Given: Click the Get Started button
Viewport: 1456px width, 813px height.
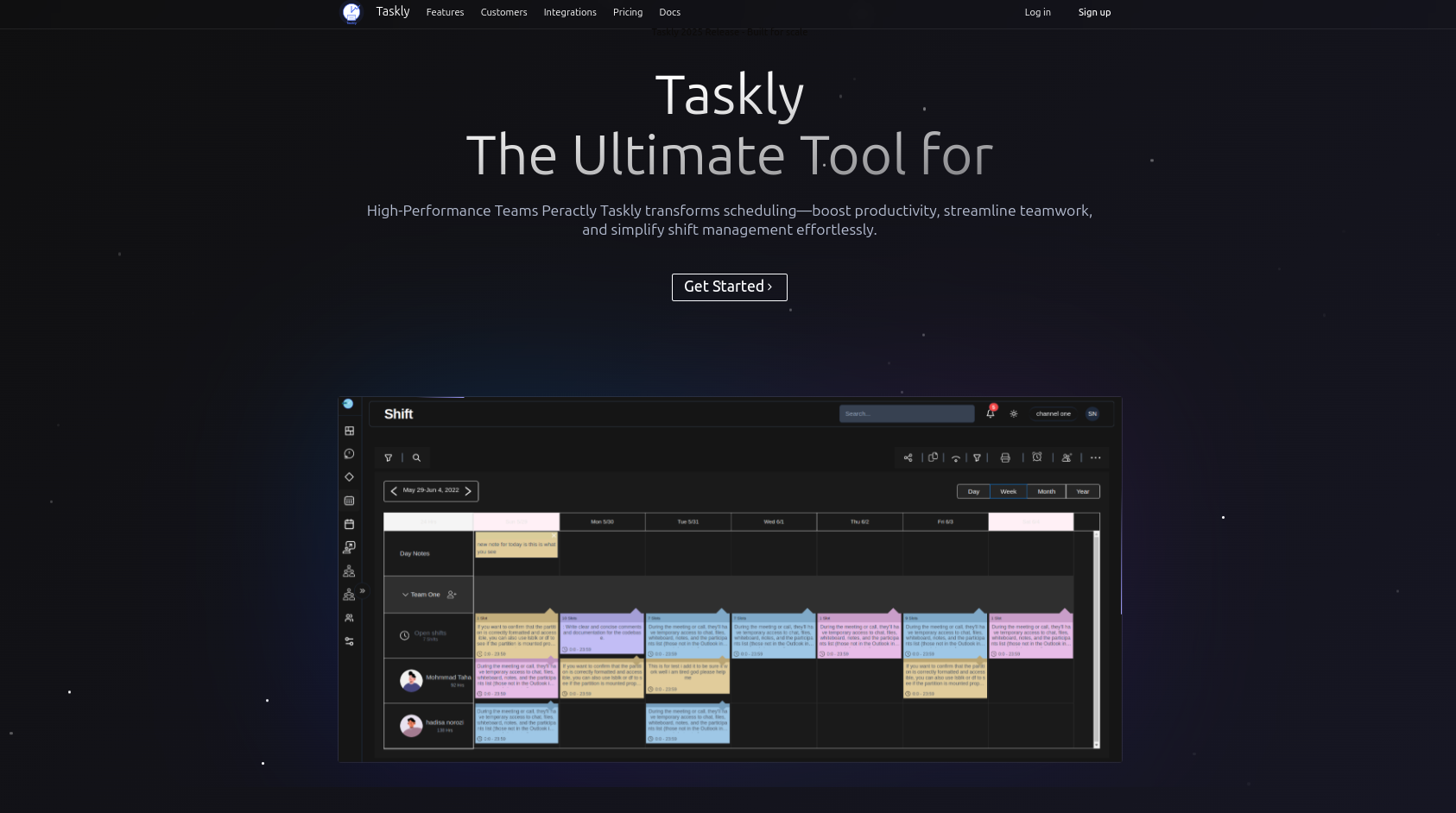Looking at the screenshot, I should 729,287.
